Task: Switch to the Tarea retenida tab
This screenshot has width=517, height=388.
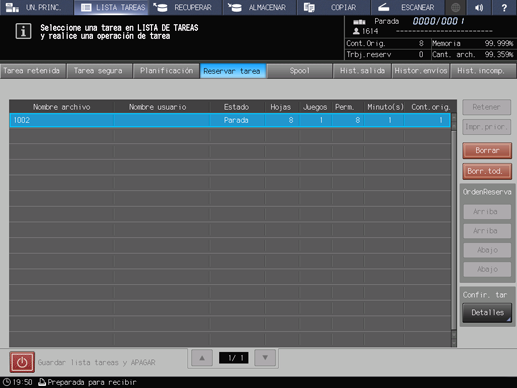Action: (x=32, y=71)
